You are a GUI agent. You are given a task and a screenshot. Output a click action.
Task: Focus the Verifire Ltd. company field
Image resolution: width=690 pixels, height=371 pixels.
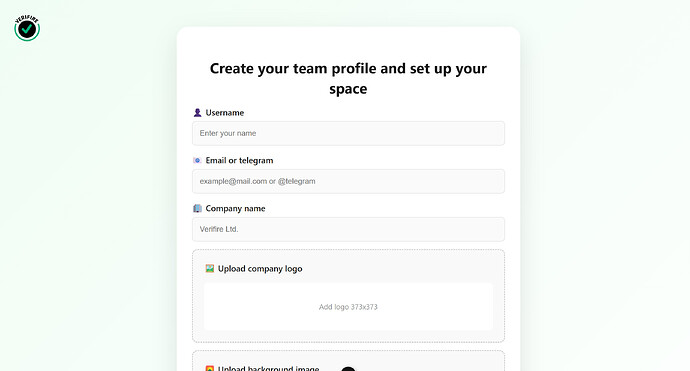pos(349,229)
